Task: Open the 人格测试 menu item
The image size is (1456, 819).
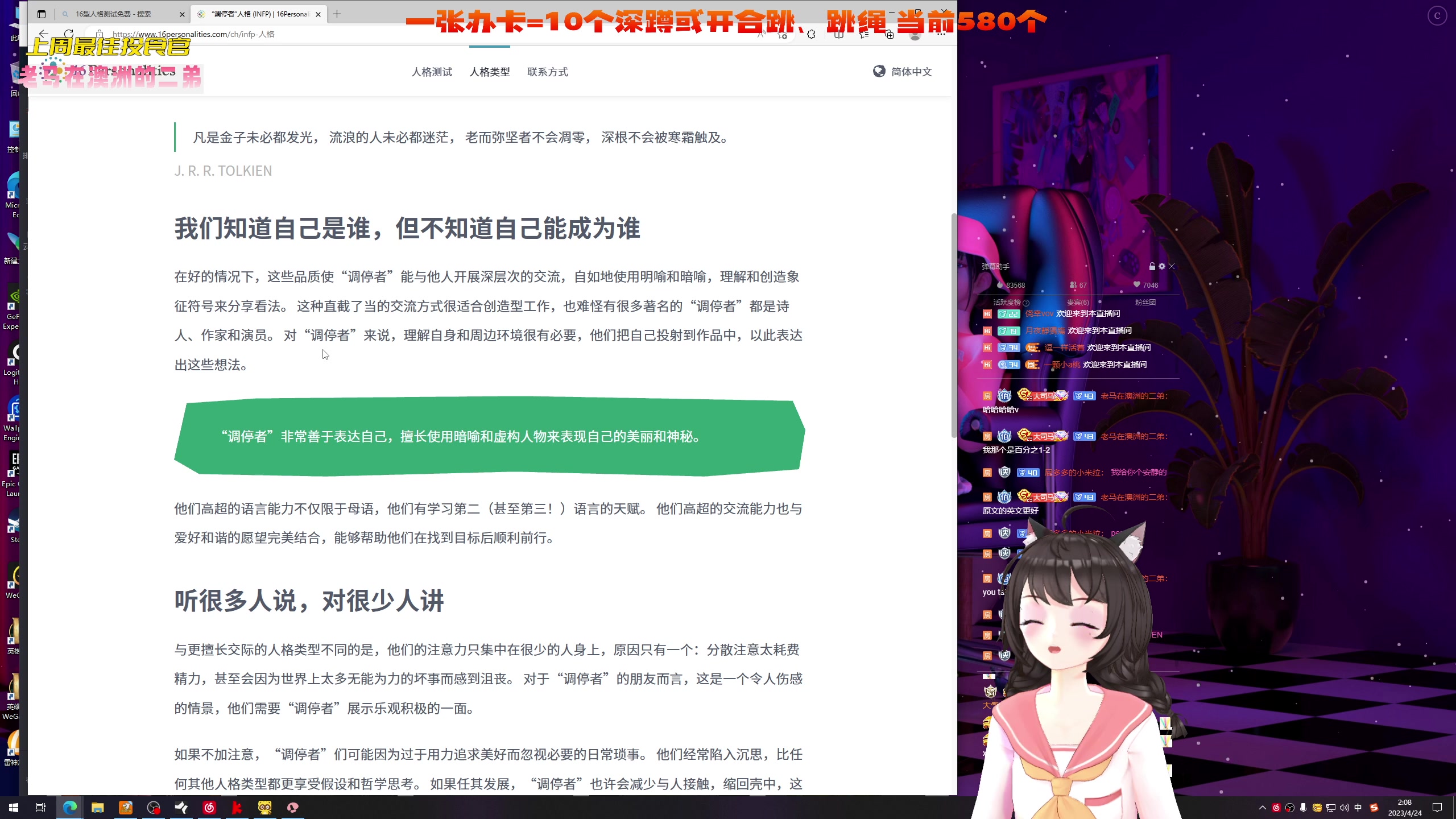Action: point(432,72)
